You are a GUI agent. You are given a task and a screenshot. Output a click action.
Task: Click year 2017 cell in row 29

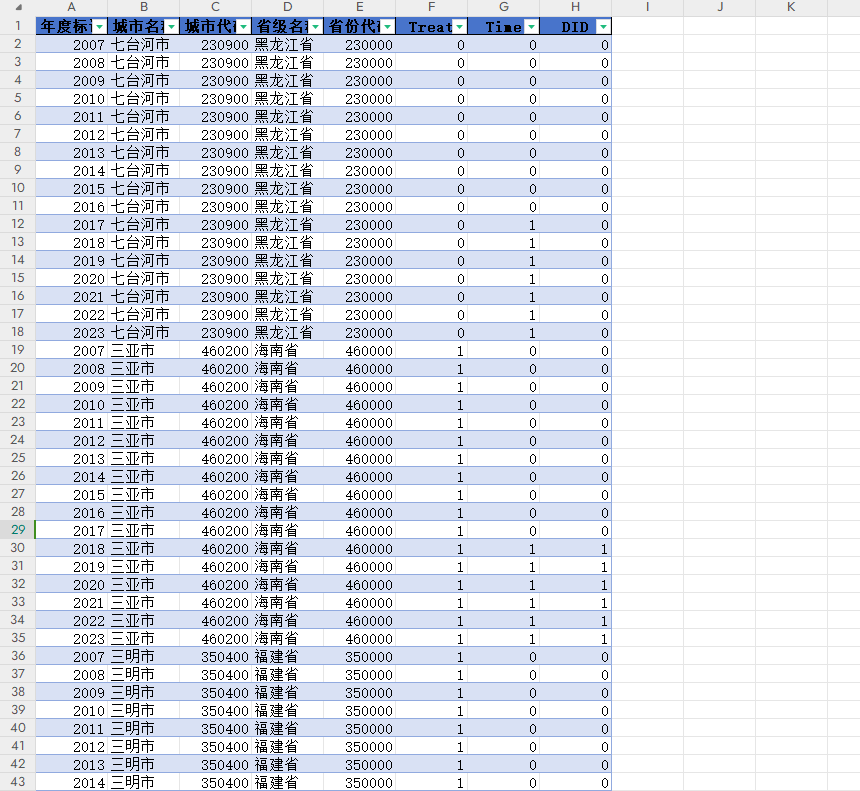72,530
